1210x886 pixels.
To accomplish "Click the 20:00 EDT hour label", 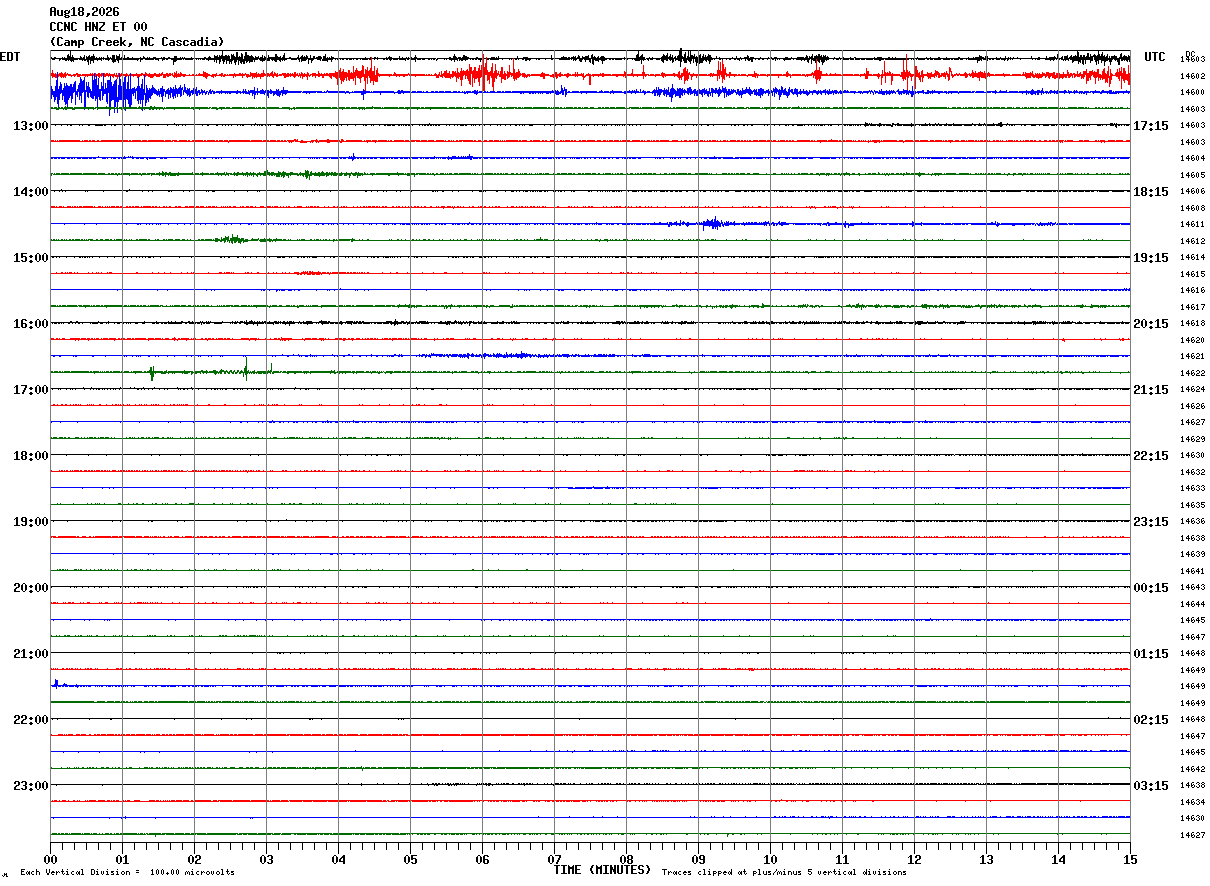I will 31,587.
